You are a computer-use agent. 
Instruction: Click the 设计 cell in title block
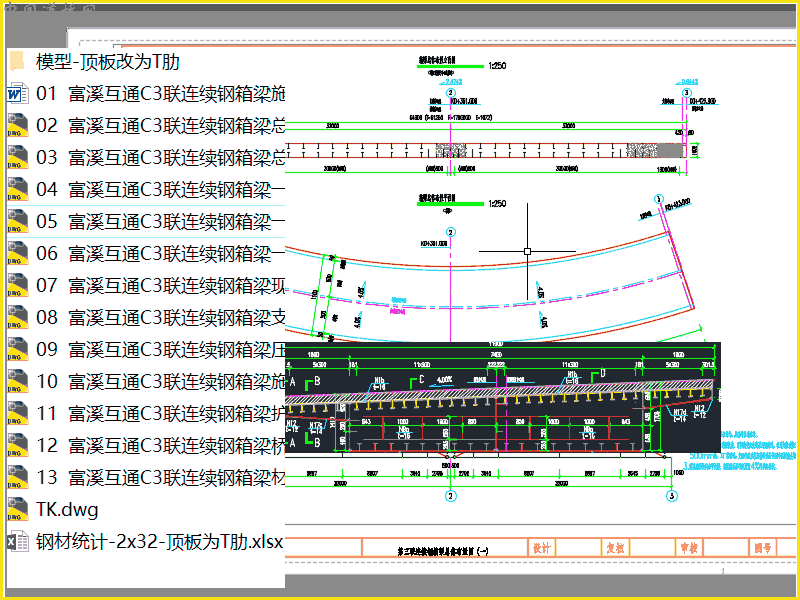pyautogui.click(x=542, y=548)
